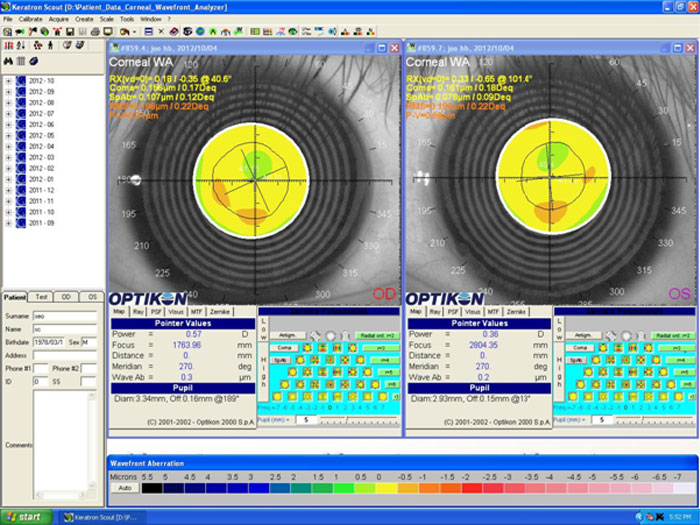The height and width of the screenshot is (525, 700).
Task: Click pupil size slider in OD window
Action: [x=359, y=420]
